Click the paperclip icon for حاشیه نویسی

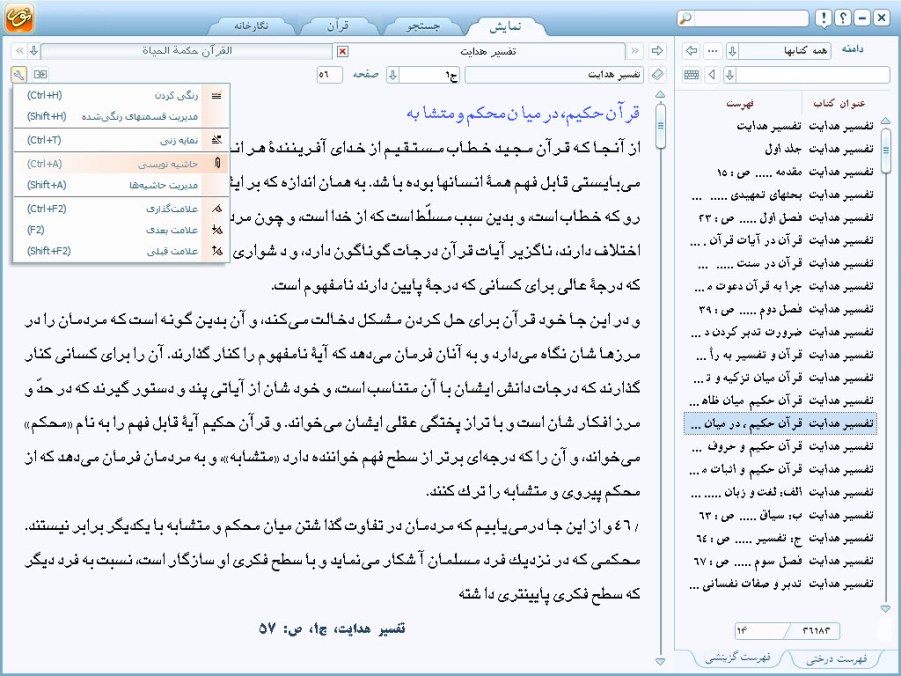tap(217, 164)
